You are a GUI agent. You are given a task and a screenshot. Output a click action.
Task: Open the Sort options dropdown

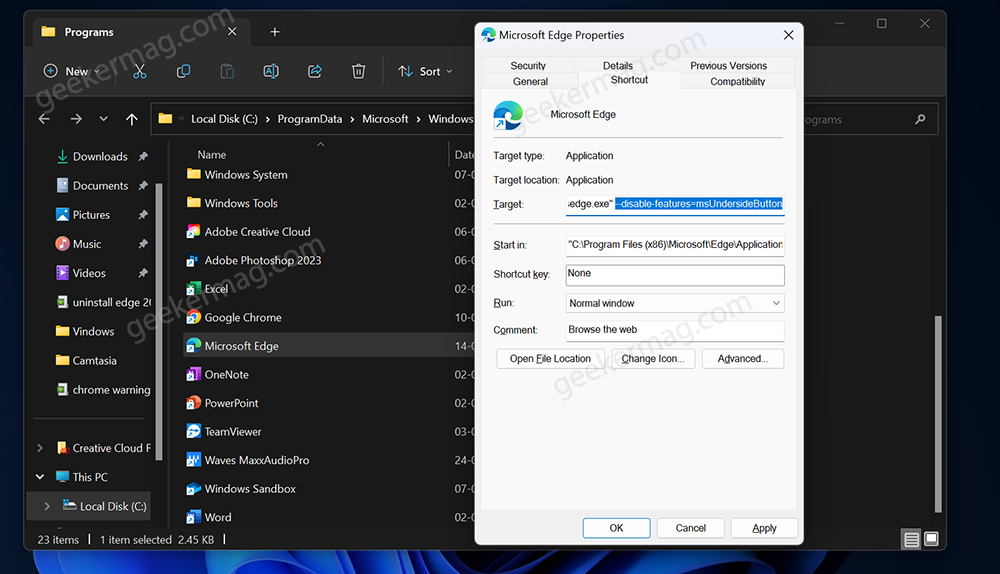click(x=425, y=71)
